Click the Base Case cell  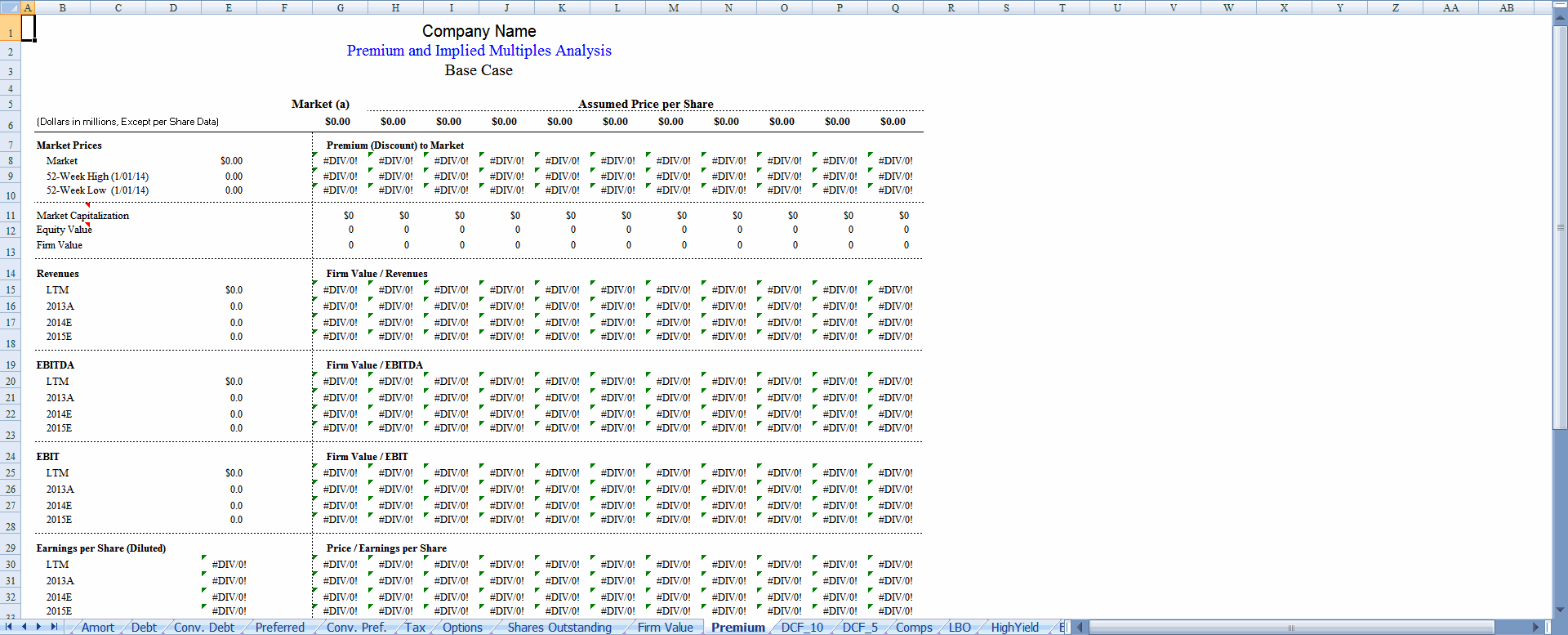pos(479,70)
